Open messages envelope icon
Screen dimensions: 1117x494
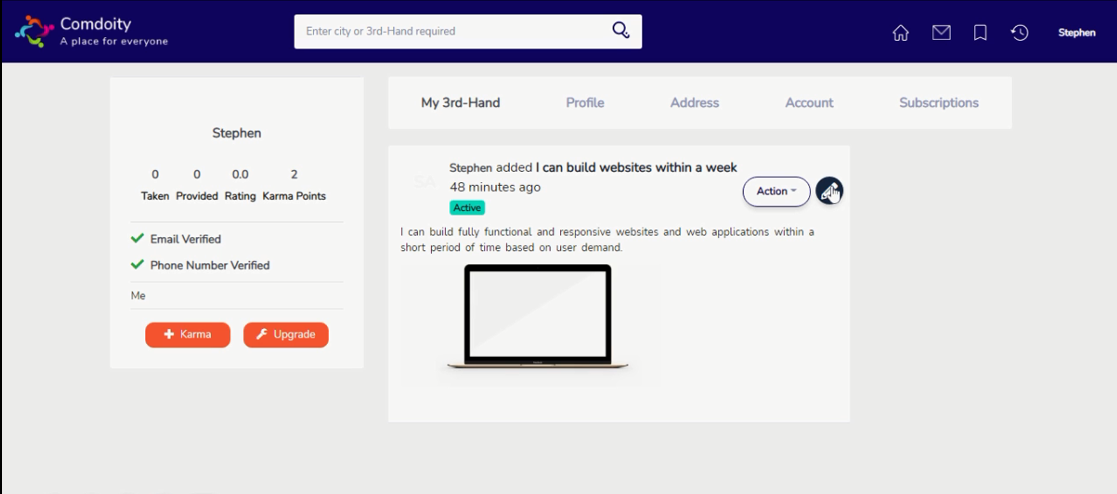[x=941, y=33]
